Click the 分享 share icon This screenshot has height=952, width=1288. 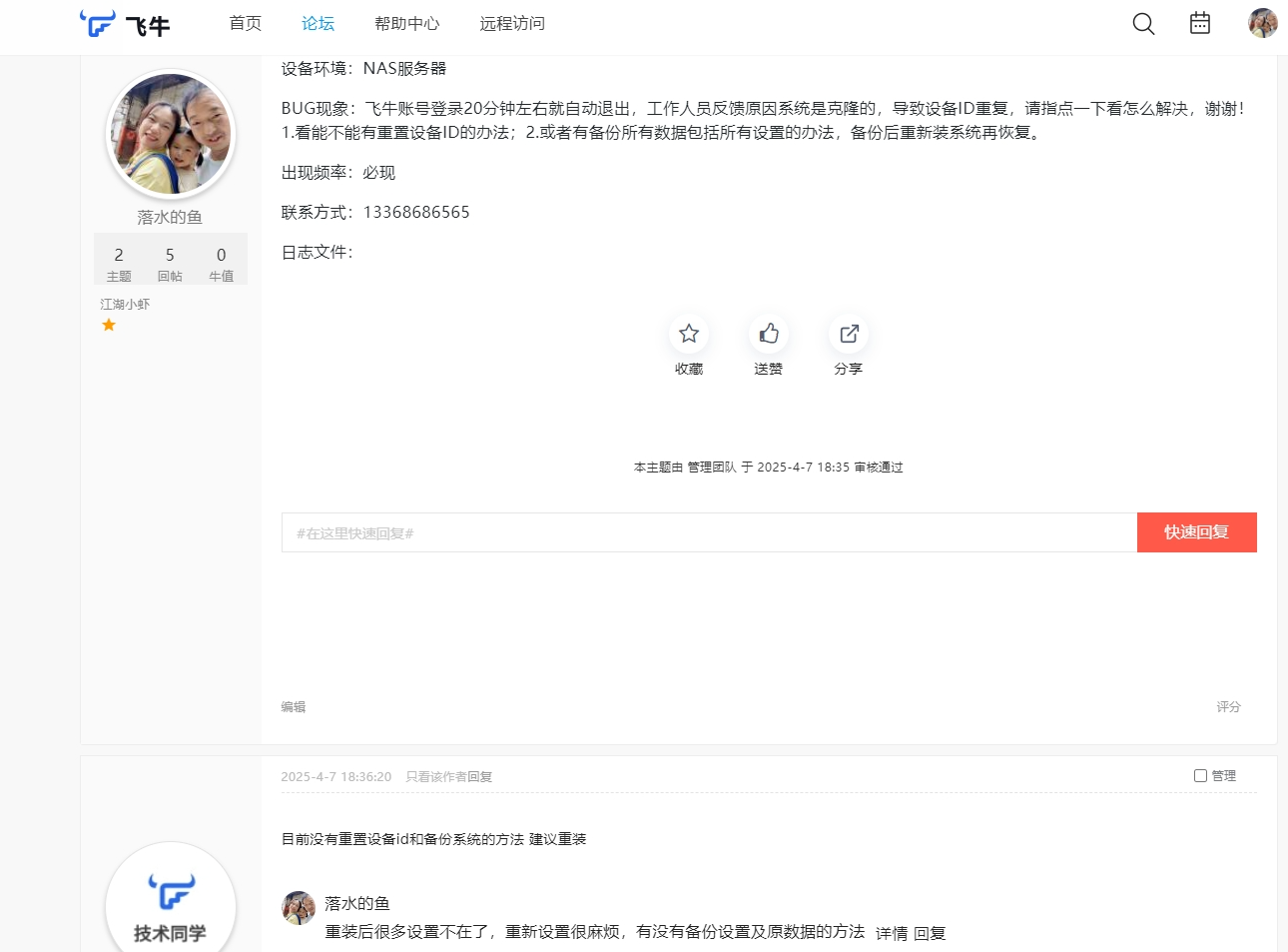tap(849, 334)
